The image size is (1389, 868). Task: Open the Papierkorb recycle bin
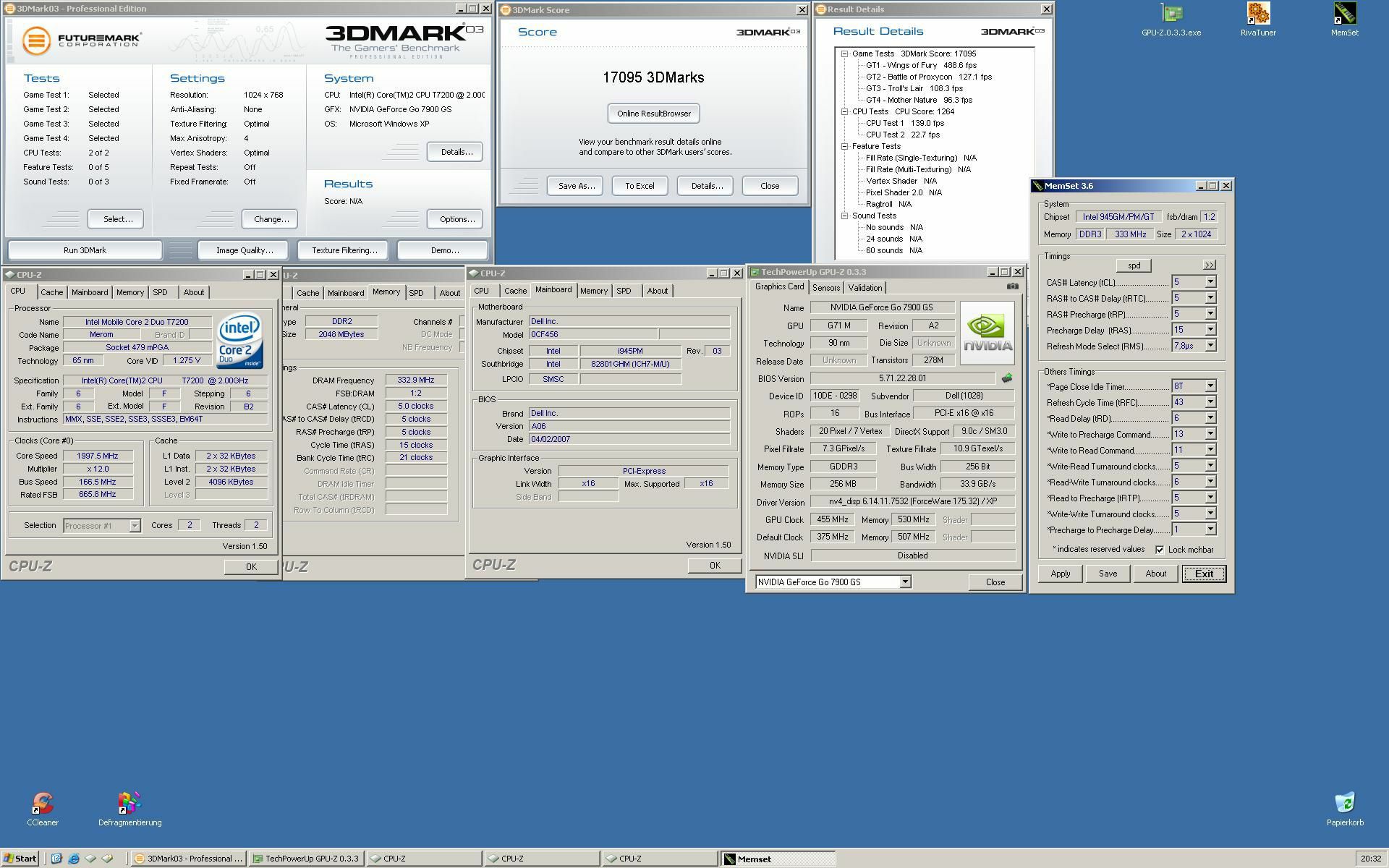point(1345,809)
